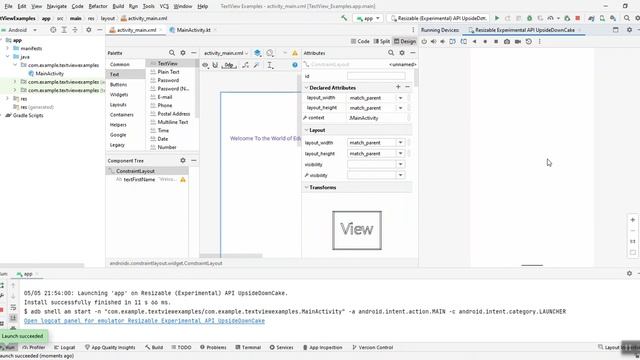Open the Declared layout_width match_parent dropdown
The width and height of the screenshot is (640, 360).
point(400,98)
